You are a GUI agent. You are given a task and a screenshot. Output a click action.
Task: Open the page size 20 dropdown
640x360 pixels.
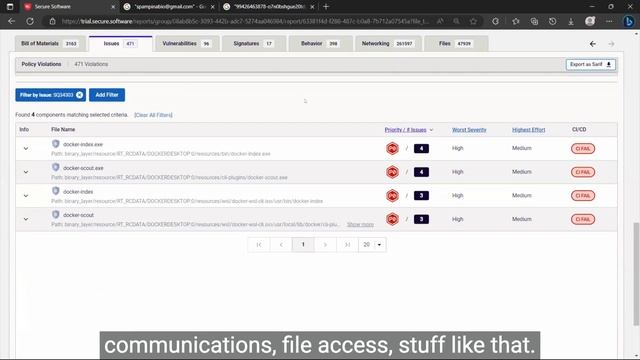tap(372, 244)
